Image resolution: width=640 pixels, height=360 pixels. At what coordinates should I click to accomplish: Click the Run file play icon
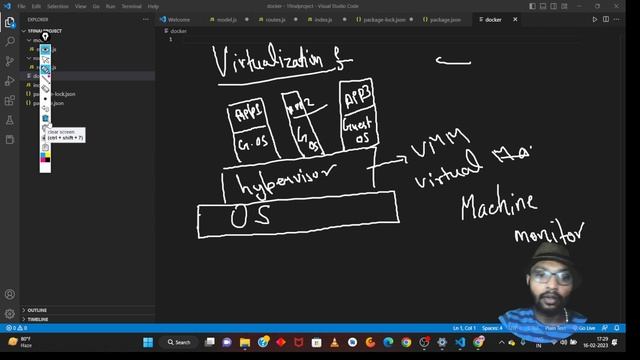595,19
